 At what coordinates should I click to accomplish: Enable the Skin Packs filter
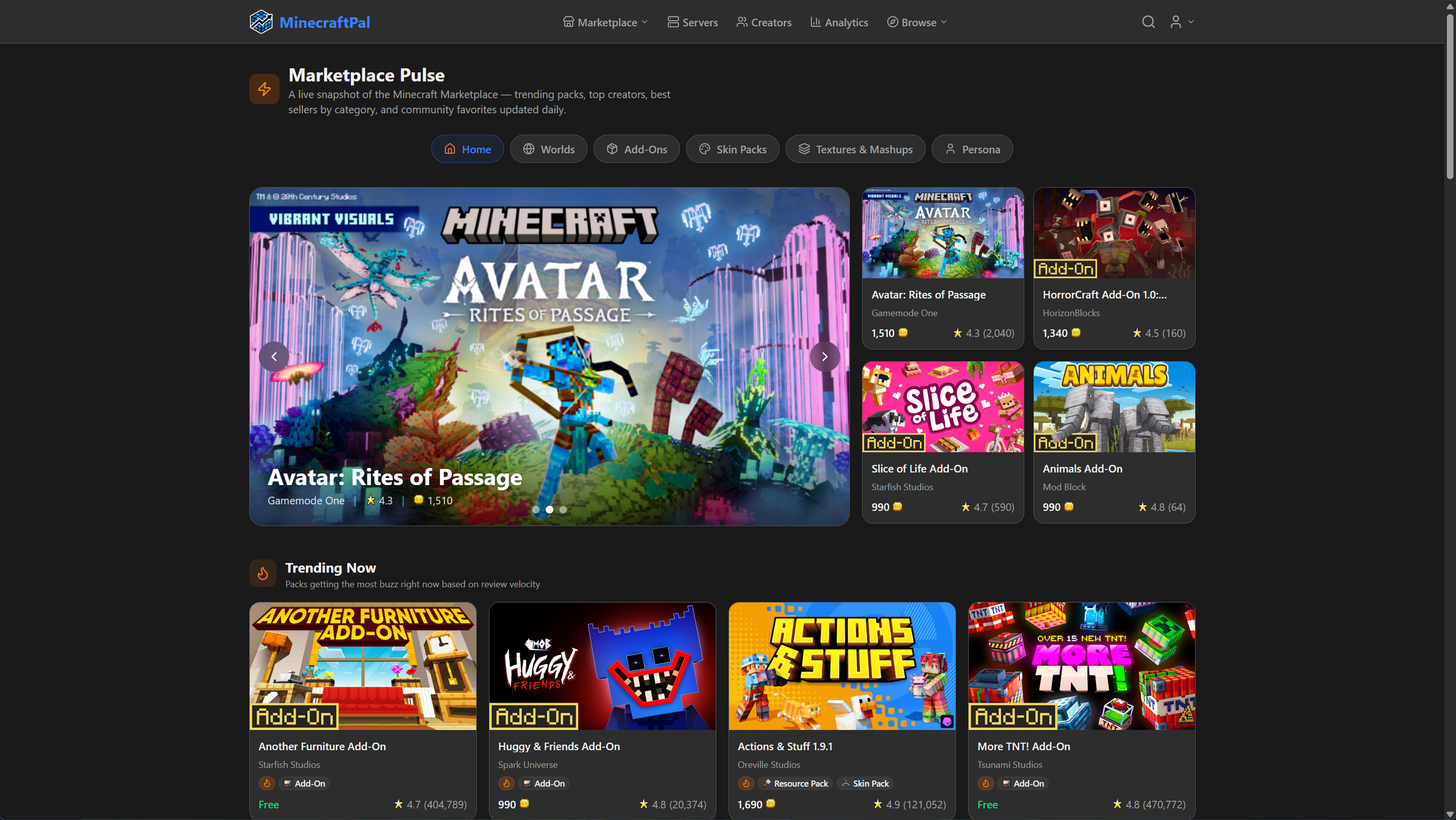[732, 149]
